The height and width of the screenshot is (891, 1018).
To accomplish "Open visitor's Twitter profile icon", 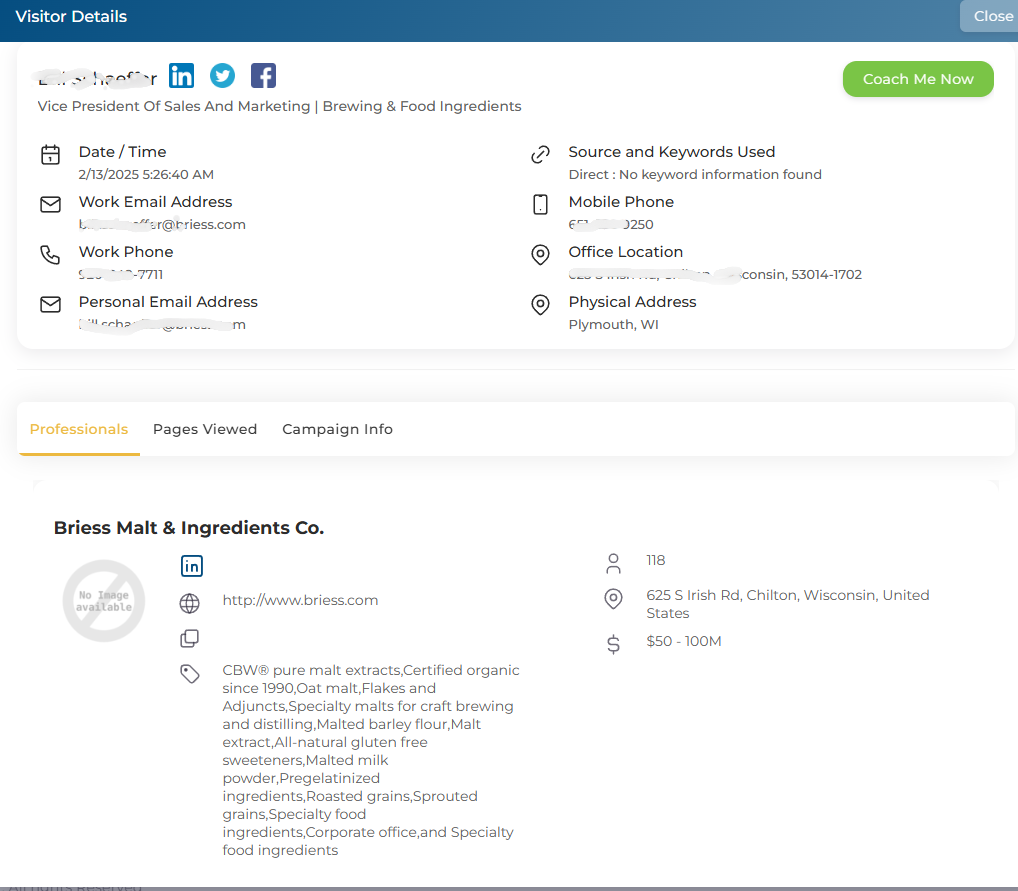I will point(222,76).
